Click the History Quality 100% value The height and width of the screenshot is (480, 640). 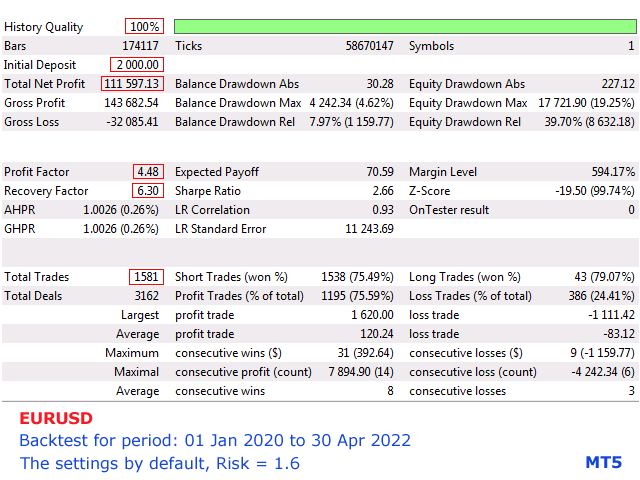(144, 27)
